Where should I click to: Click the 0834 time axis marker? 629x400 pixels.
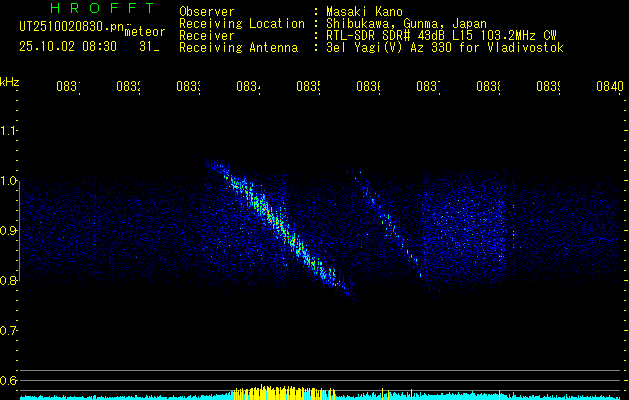[x=248, y=86]
